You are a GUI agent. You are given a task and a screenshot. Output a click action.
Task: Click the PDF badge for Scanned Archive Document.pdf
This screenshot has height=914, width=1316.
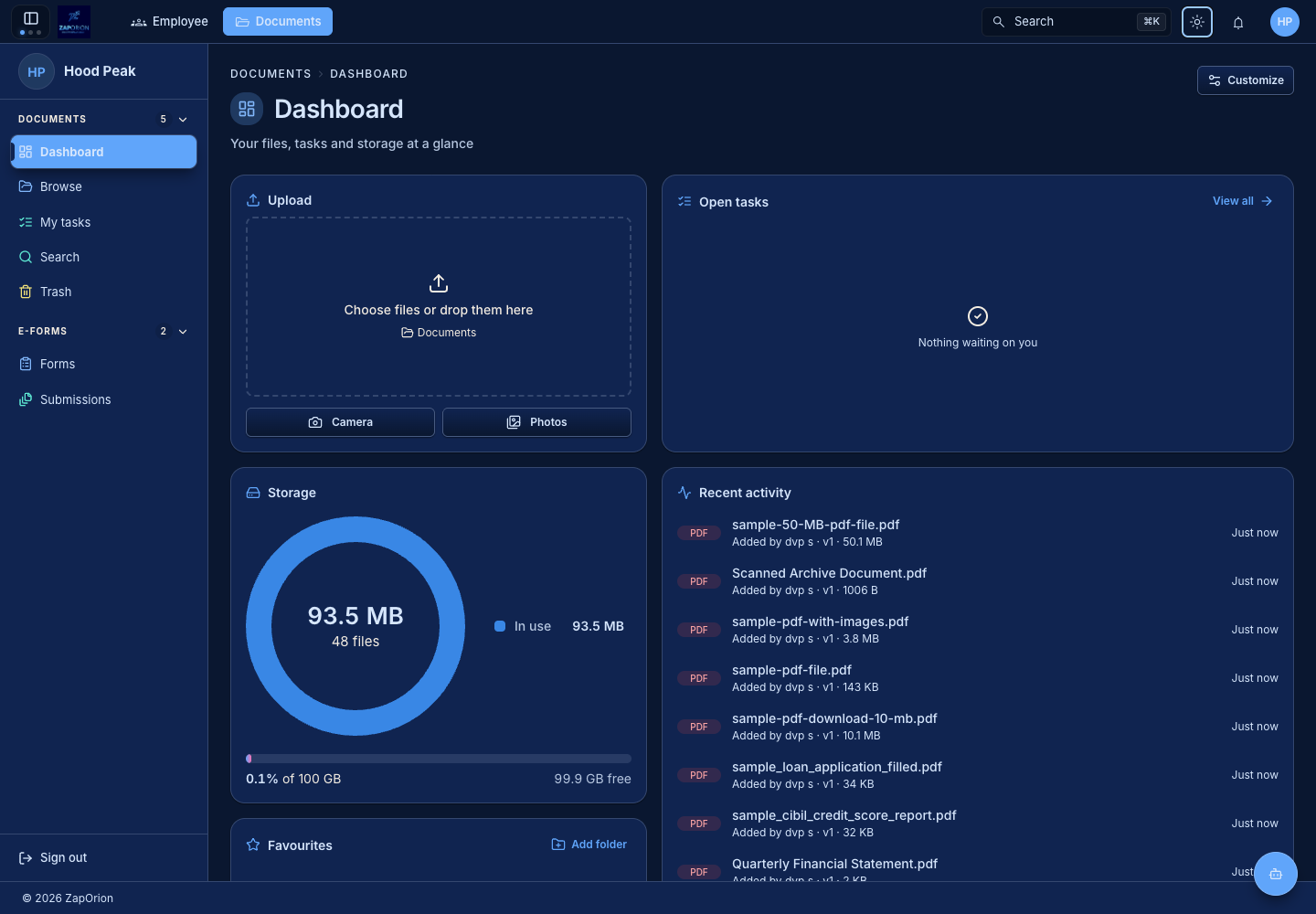coord(699,581)
